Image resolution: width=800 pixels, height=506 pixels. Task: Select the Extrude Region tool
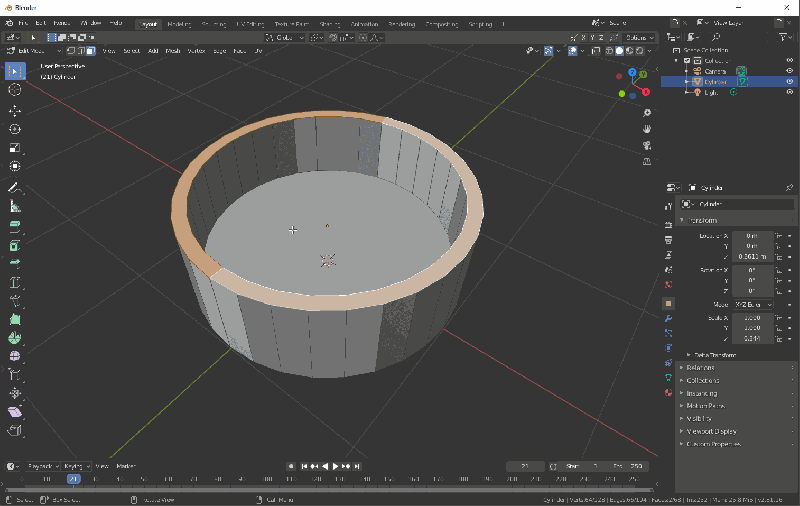(x=15, y=226)
